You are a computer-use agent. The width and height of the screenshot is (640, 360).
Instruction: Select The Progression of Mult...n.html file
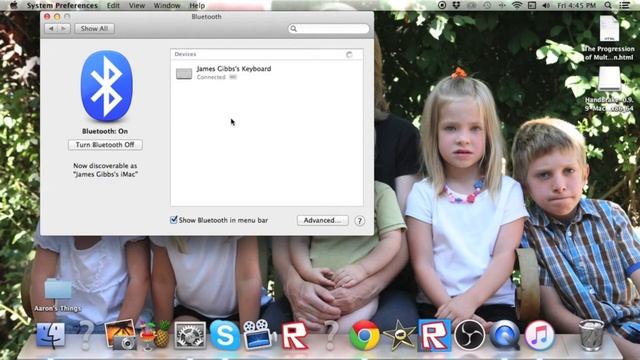tap(609, 38)
